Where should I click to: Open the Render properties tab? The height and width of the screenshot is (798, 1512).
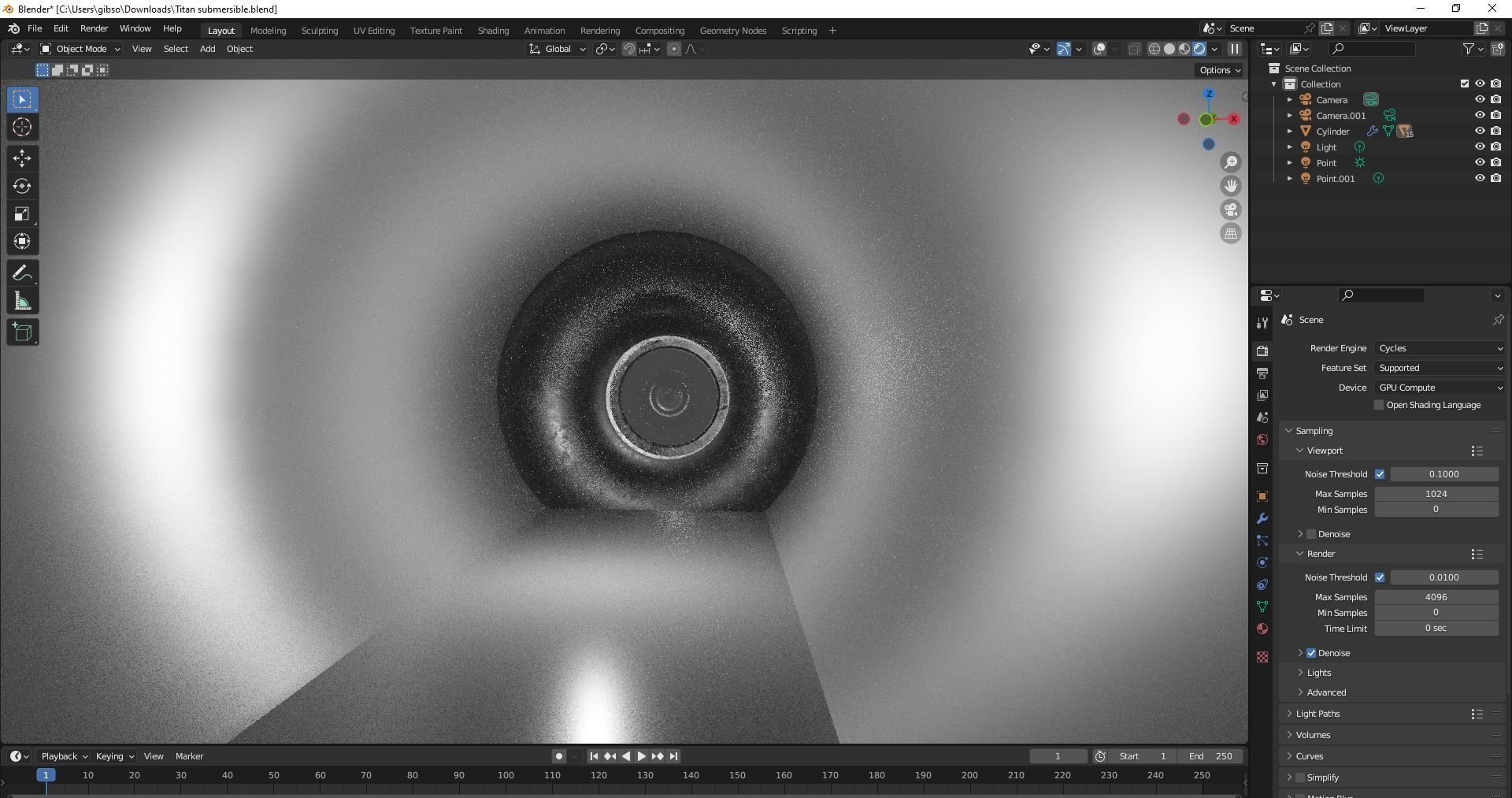(1262, 351)
